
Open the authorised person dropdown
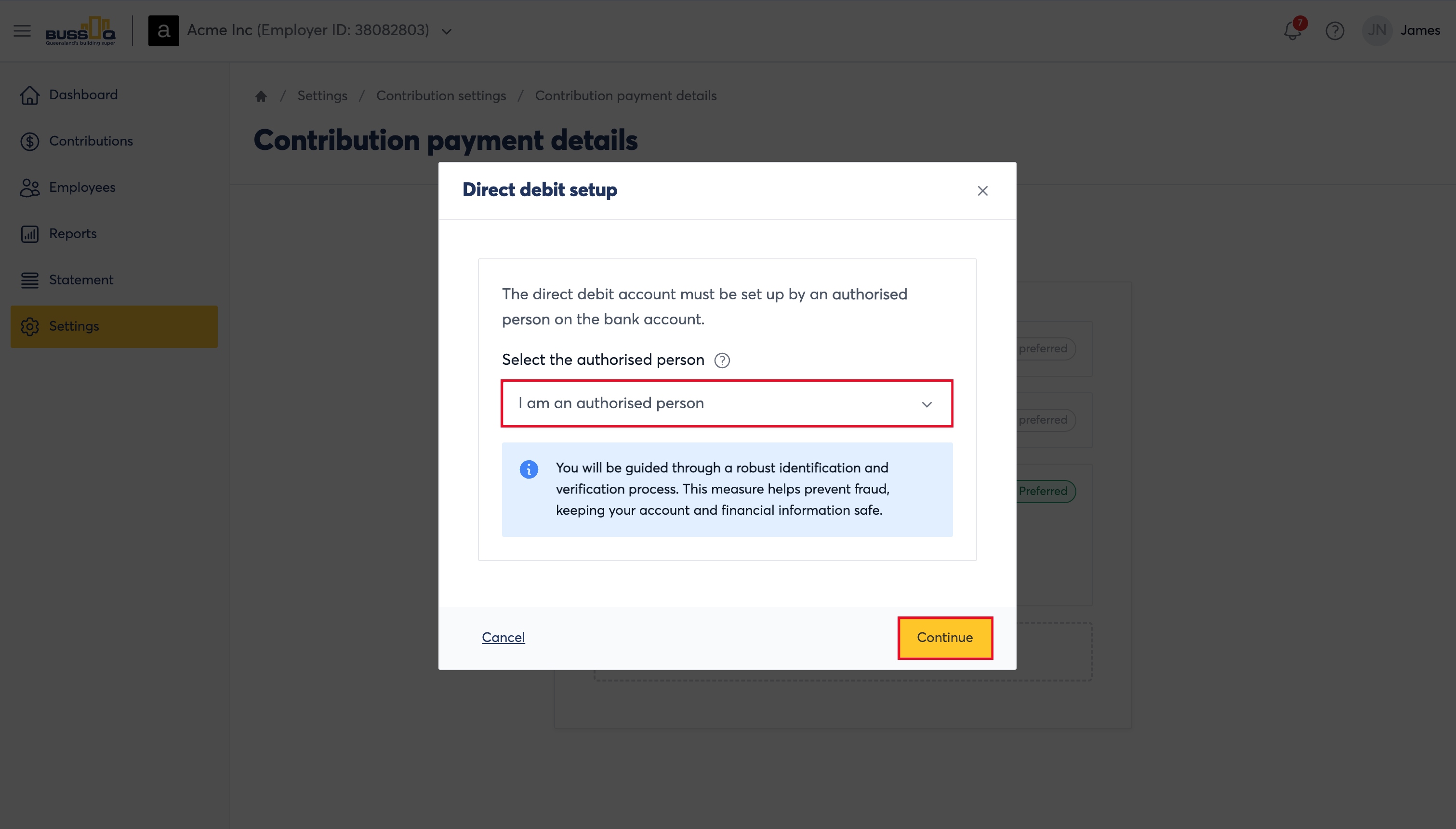[727, 403]
